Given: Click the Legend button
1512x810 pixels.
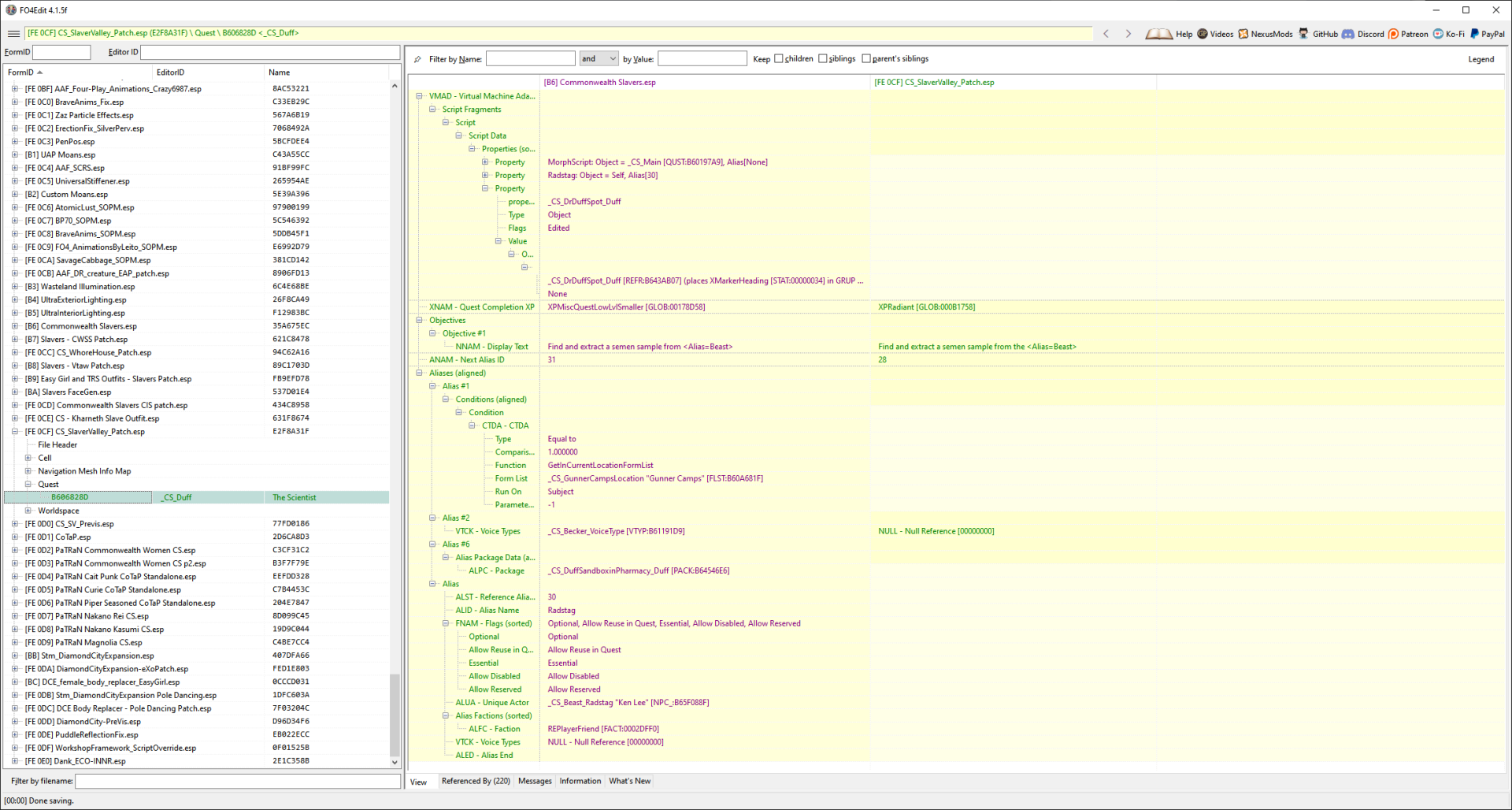Looking at the screenshot, I should pyautogui.click(x=1480, y=59).
